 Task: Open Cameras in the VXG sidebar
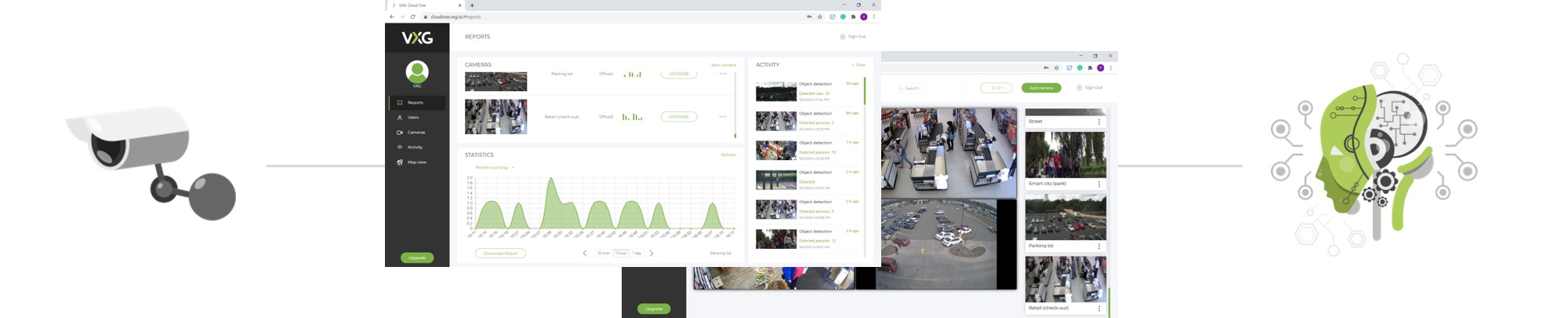pos(417,133)
